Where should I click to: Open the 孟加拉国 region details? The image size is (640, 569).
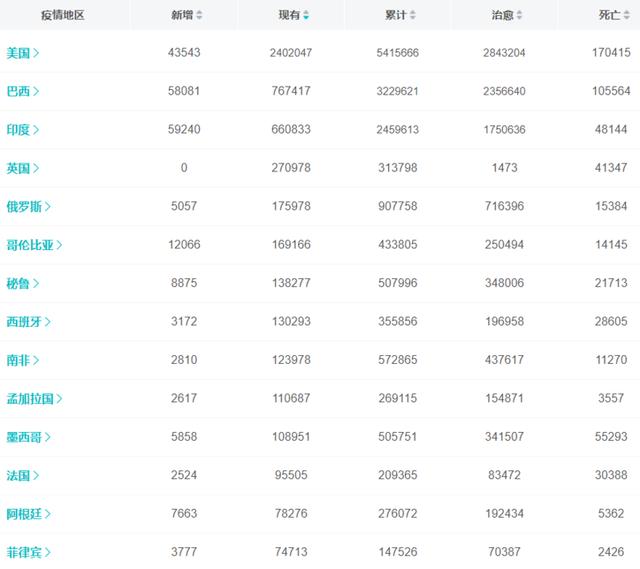34,398
